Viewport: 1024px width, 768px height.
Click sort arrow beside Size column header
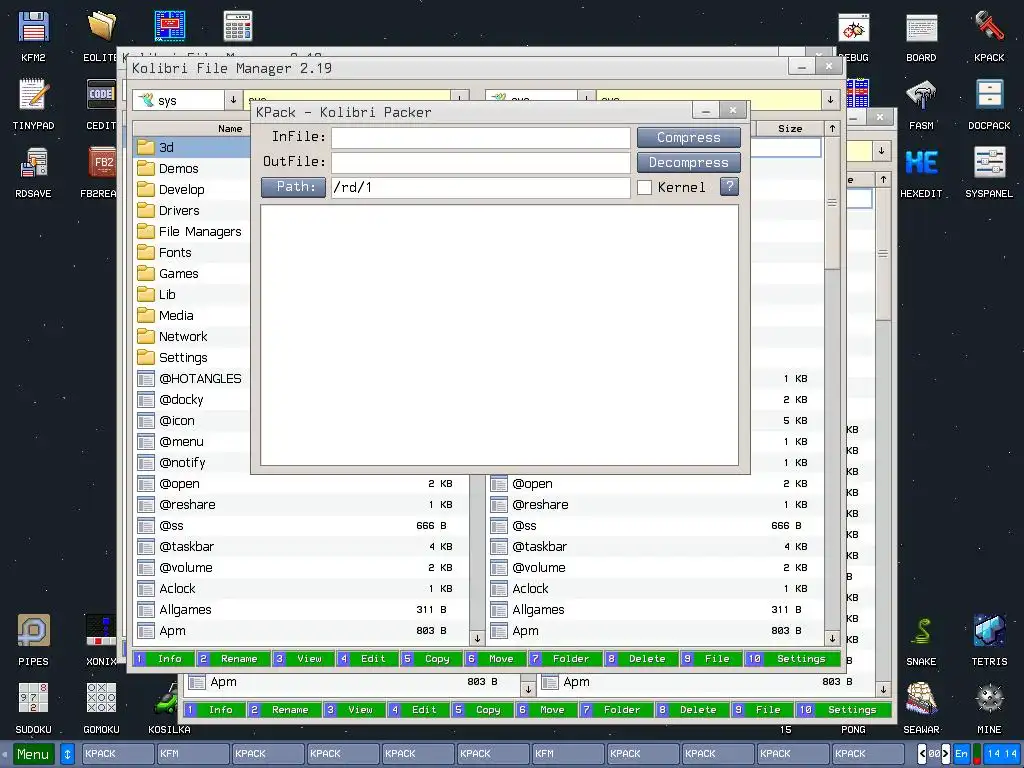click(832, 129)
